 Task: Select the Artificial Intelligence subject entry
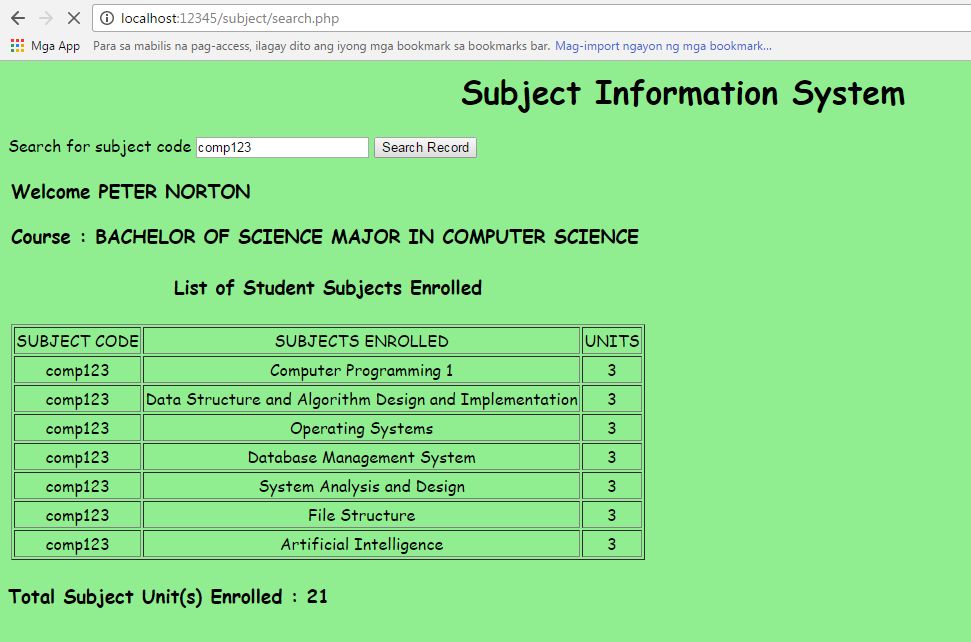(361, 545)
